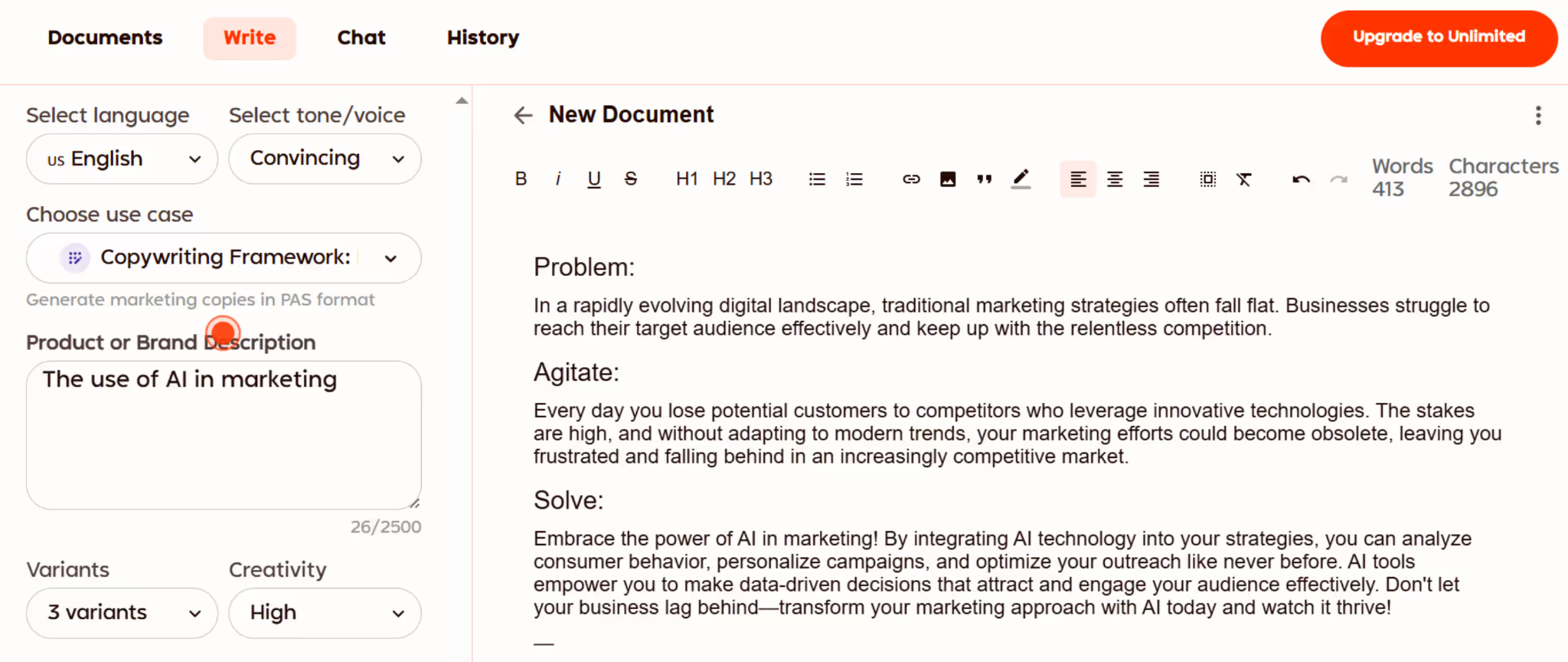This screenshot has width=1568, height=662.
Task: Undo the last edit
Action: [x=1301, y=179]
